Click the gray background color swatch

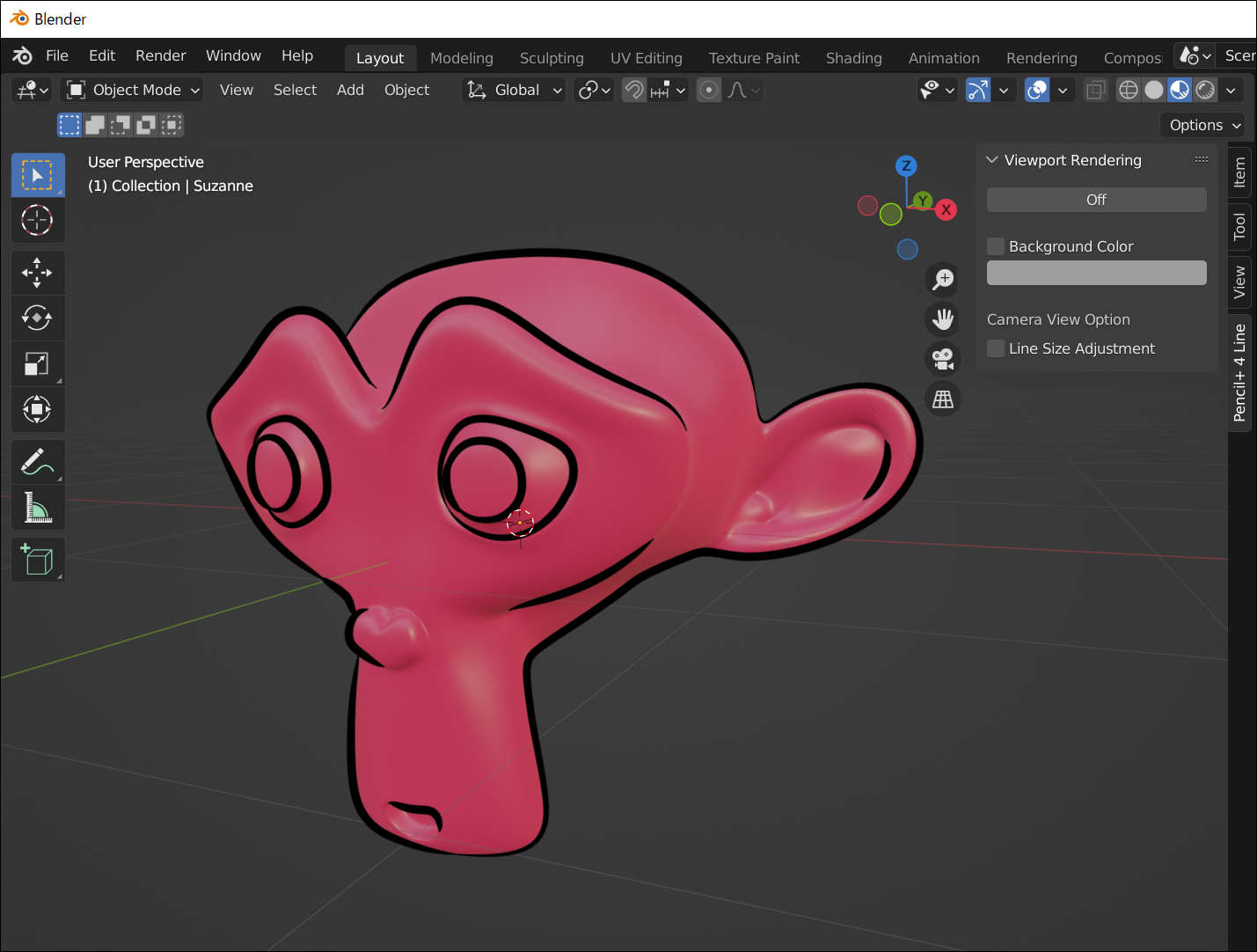(1096, 273)
